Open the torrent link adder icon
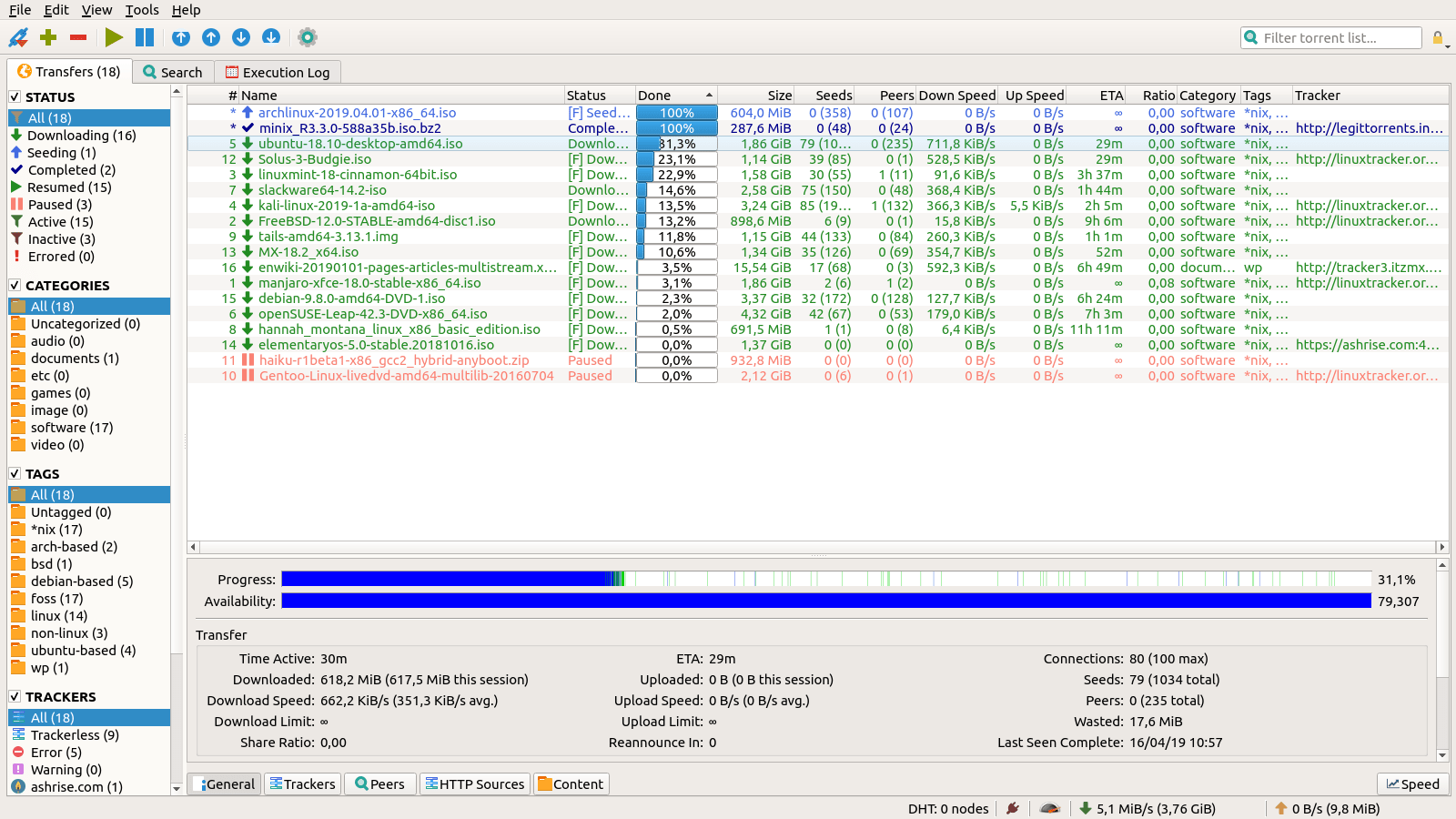Screen dimensions: 1456x819 pos(18,37)
